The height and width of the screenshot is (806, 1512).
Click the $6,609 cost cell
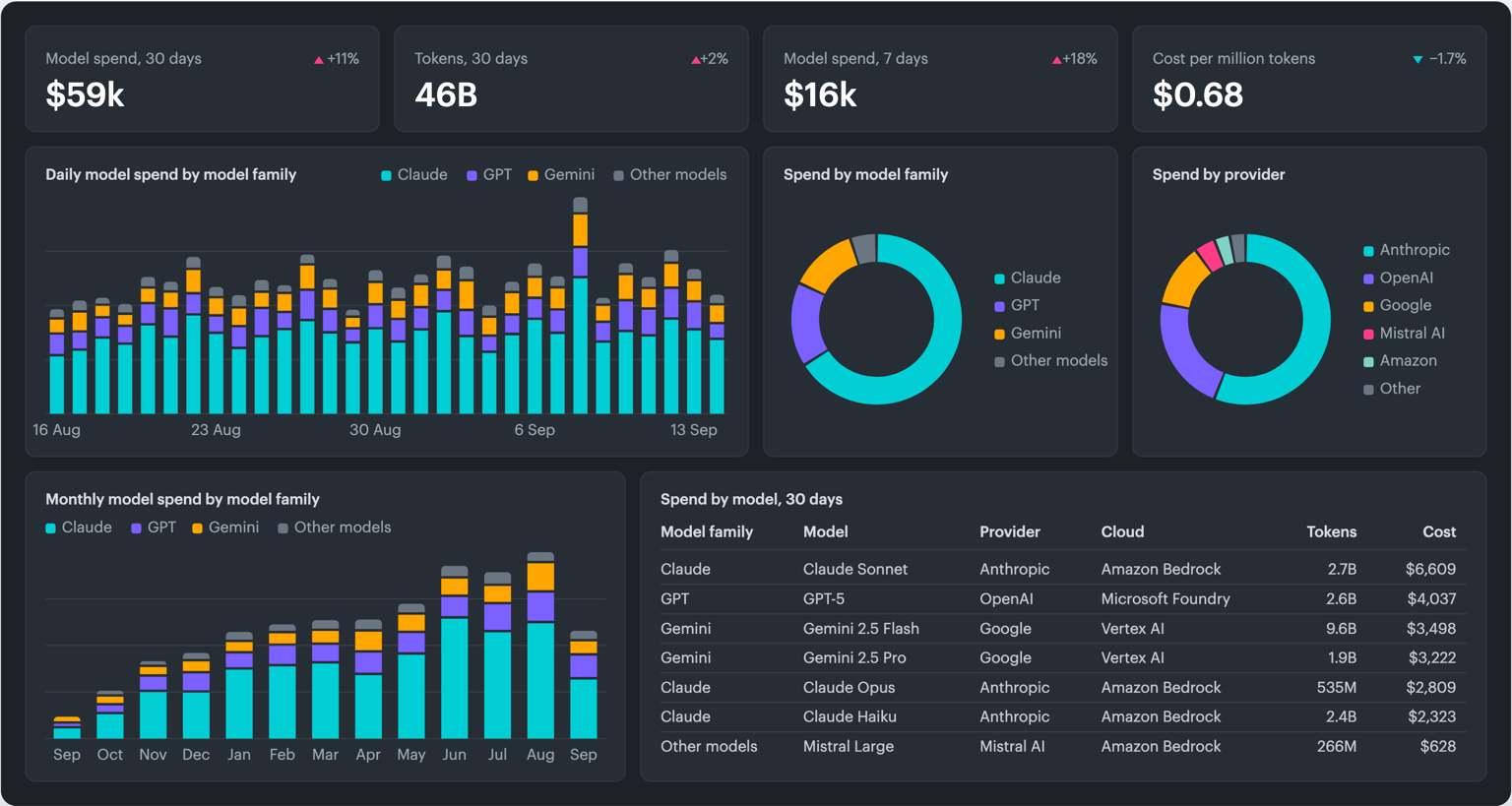pyautogui.click(x=1430, y=569)
